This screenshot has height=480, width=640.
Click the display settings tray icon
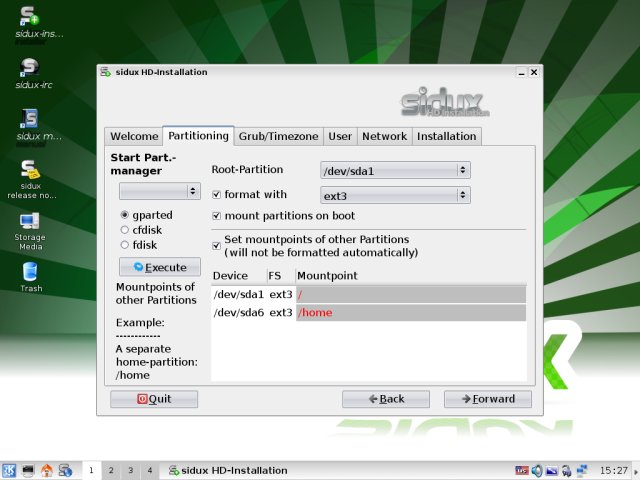coord(552,471)
